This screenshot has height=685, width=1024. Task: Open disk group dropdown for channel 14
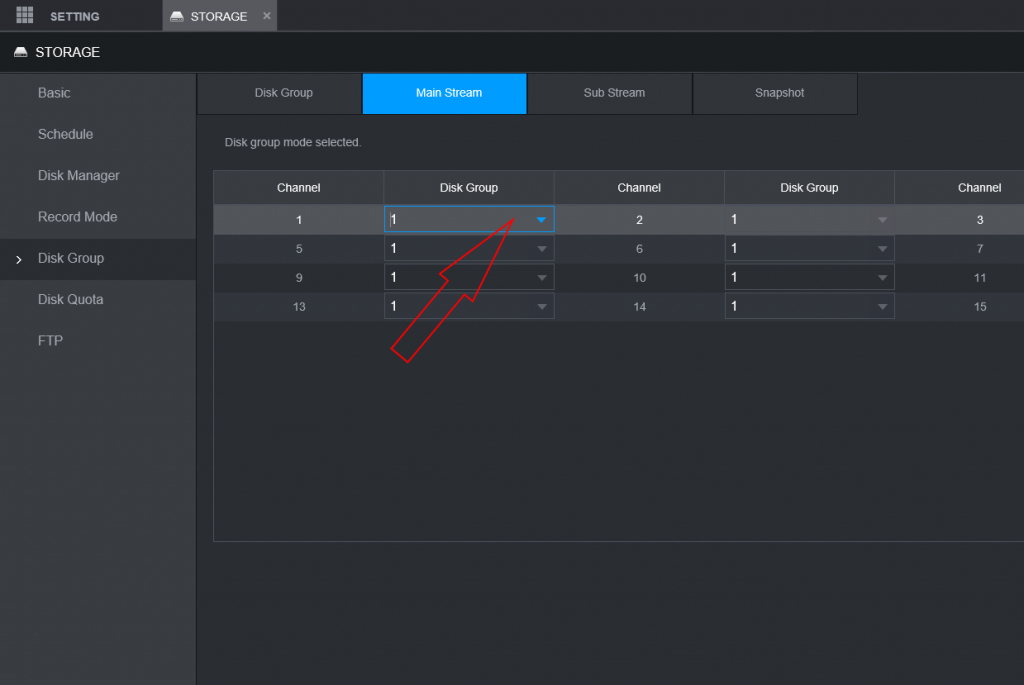[x=881, y=306]
